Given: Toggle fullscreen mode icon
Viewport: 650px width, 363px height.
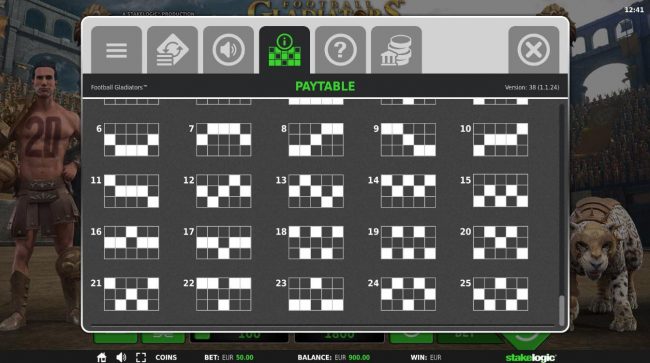Looking at the screenshot, I should point(141,357).
